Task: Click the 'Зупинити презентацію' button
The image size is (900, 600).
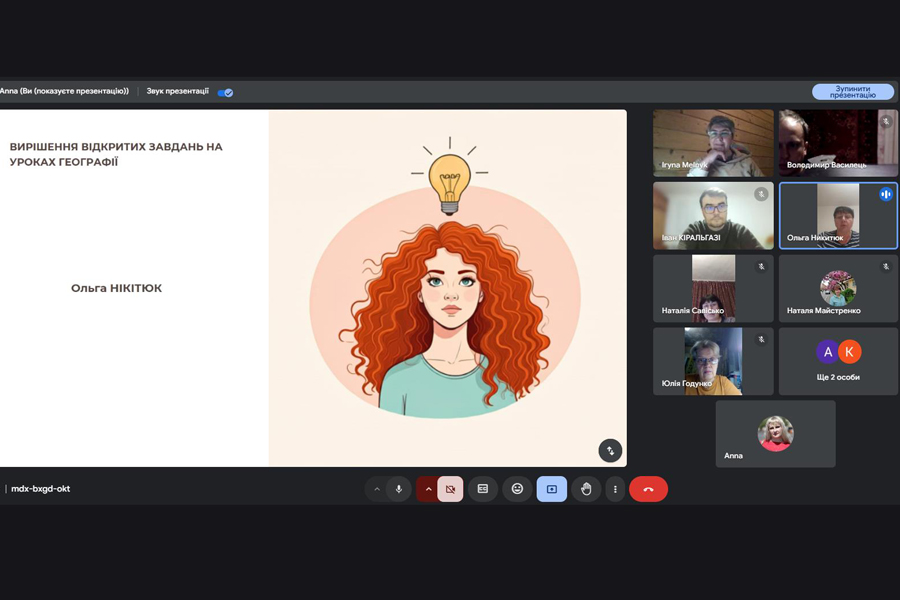Action: (852, 92)
